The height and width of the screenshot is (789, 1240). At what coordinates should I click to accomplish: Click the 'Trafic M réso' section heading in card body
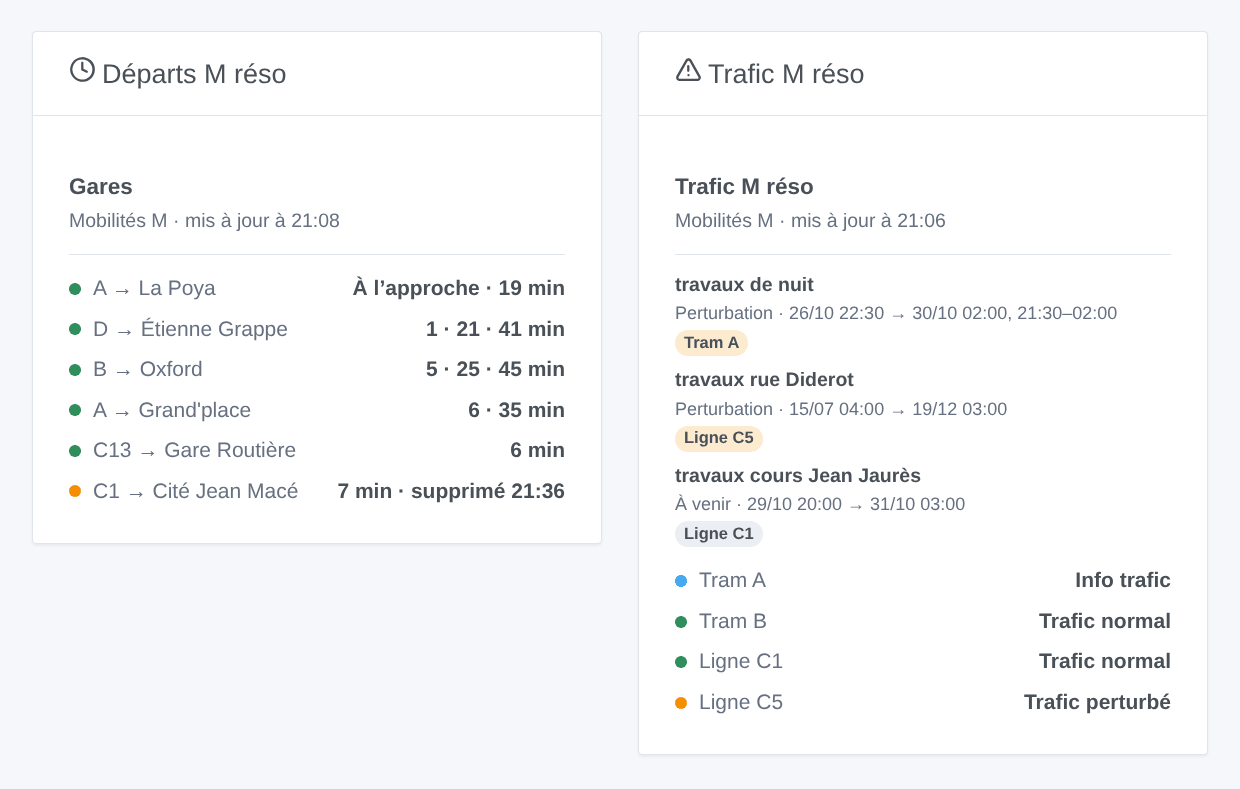(744, 187)
